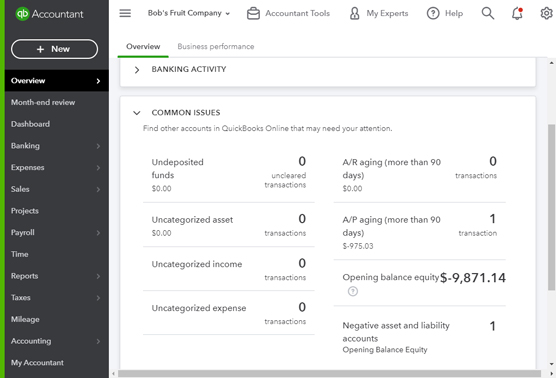Image resolution: width=556 pixels, height=378 pixels.
Task: Open A/P aging (more than 90 days)
Action: click(x=419, y=231)
